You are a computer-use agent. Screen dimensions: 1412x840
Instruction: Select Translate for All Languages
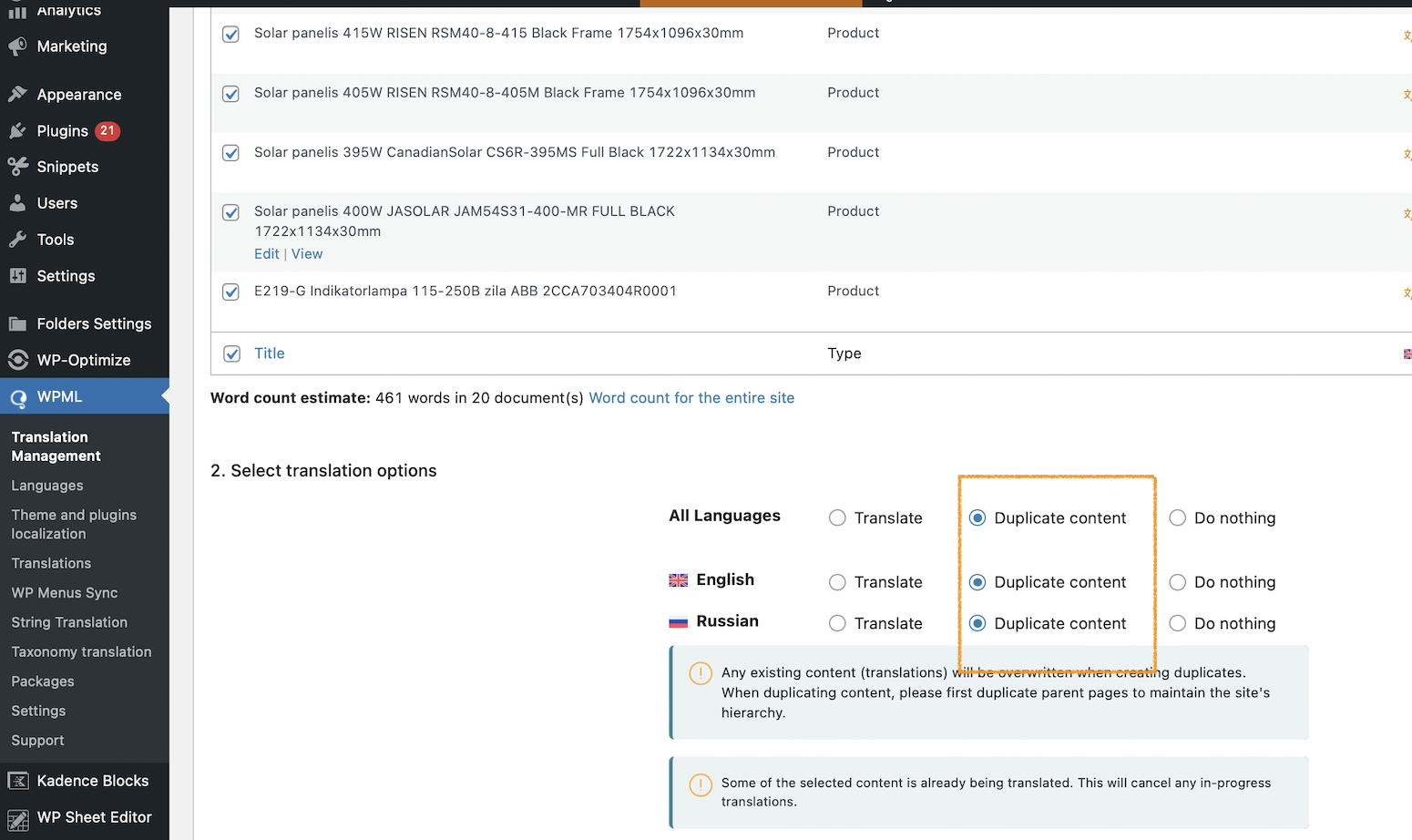[837, 517]
